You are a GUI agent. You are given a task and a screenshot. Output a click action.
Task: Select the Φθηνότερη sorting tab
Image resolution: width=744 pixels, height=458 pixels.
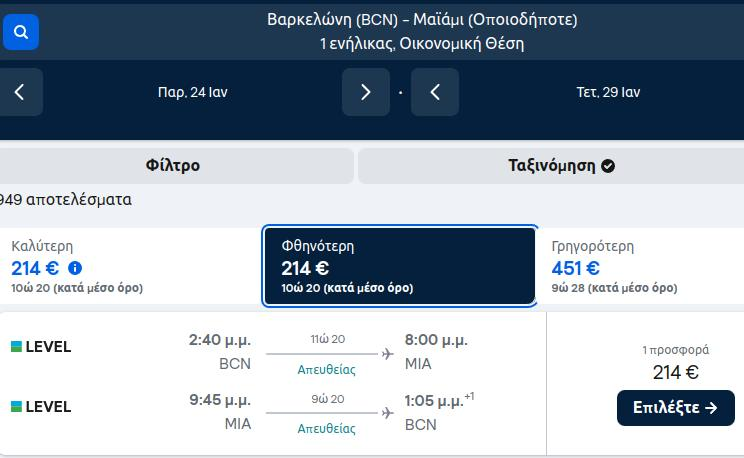(400, 266)
